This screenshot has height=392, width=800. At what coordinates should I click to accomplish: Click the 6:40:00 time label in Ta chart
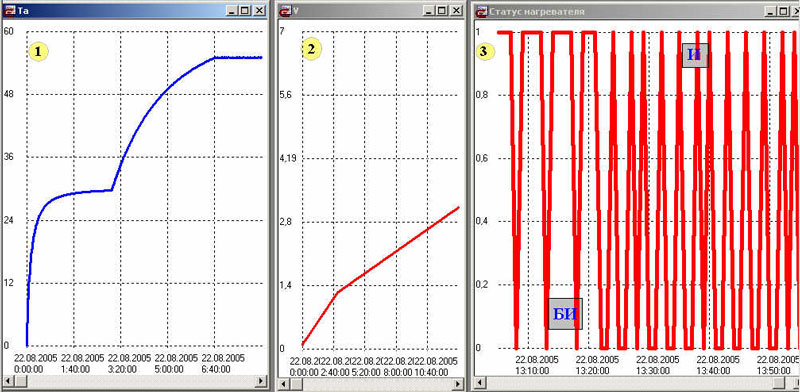coord(216,369)
